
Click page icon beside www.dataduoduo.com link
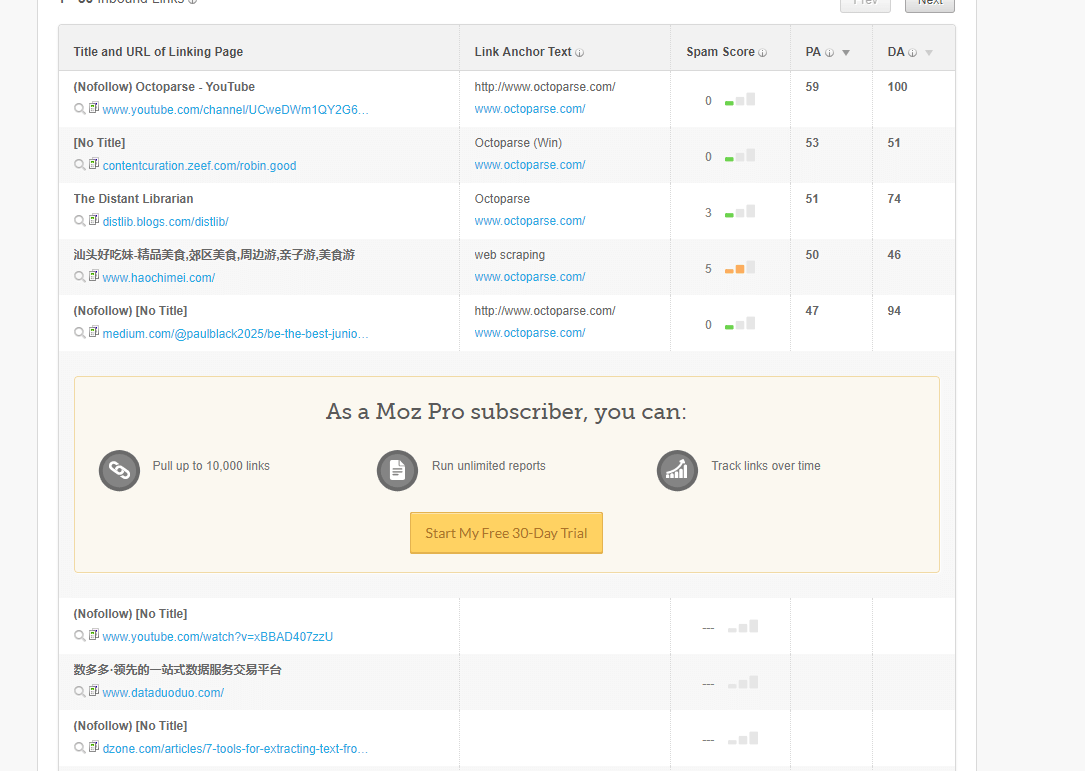tap(93, 691)
